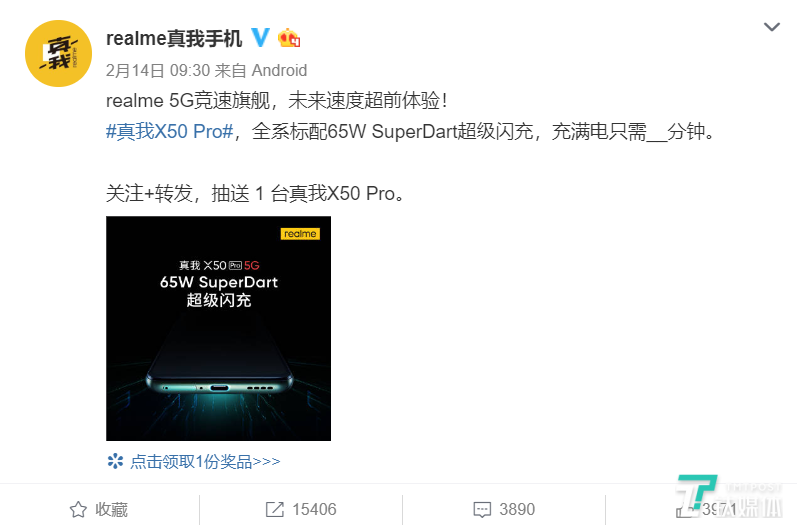Click the repost share arrow icon
Image resolution: width=797 pixels, height=532 pixels.
(x=275, y=509)
